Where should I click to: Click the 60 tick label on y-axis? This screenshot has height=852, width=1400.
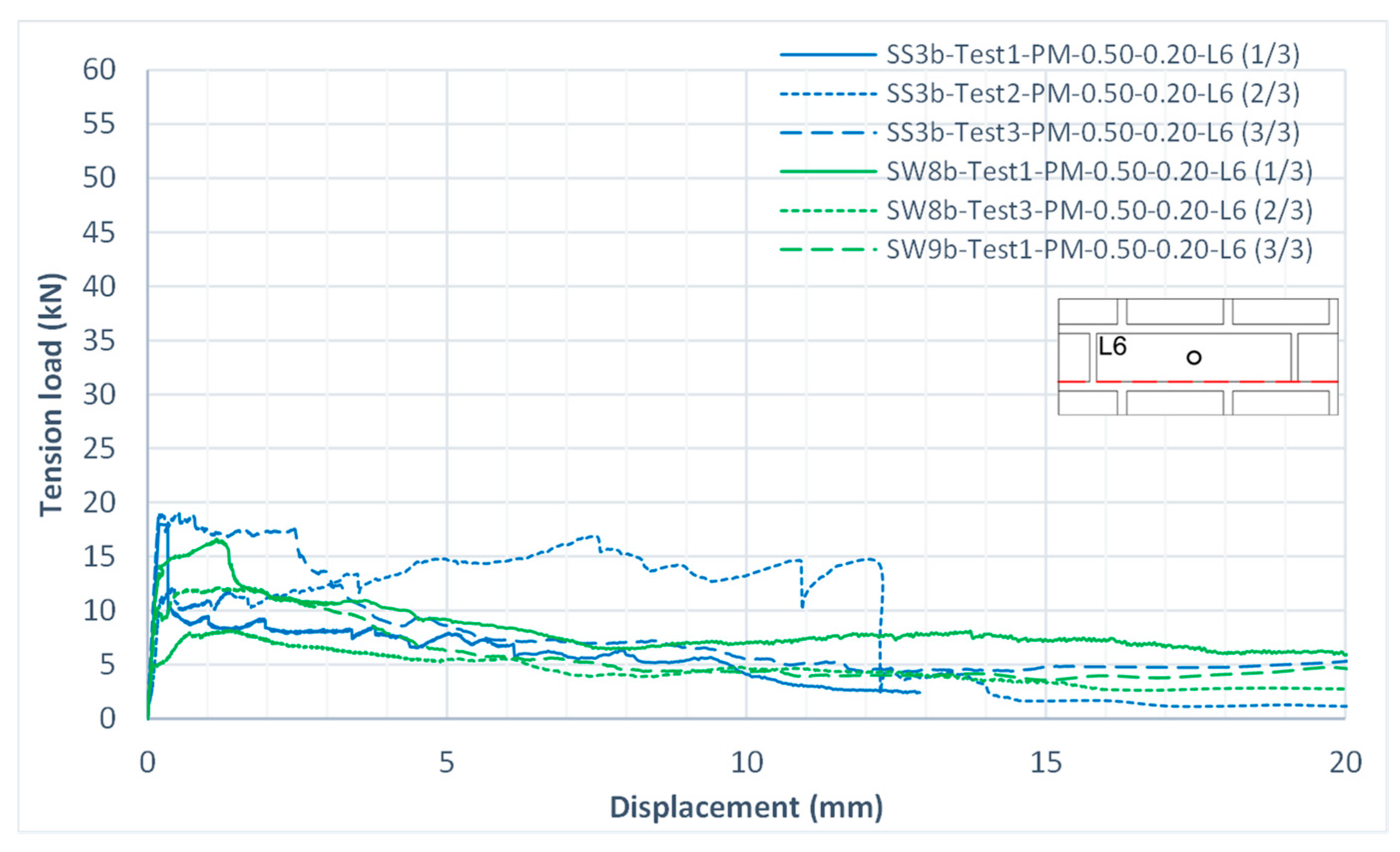[x=99, y=70]
